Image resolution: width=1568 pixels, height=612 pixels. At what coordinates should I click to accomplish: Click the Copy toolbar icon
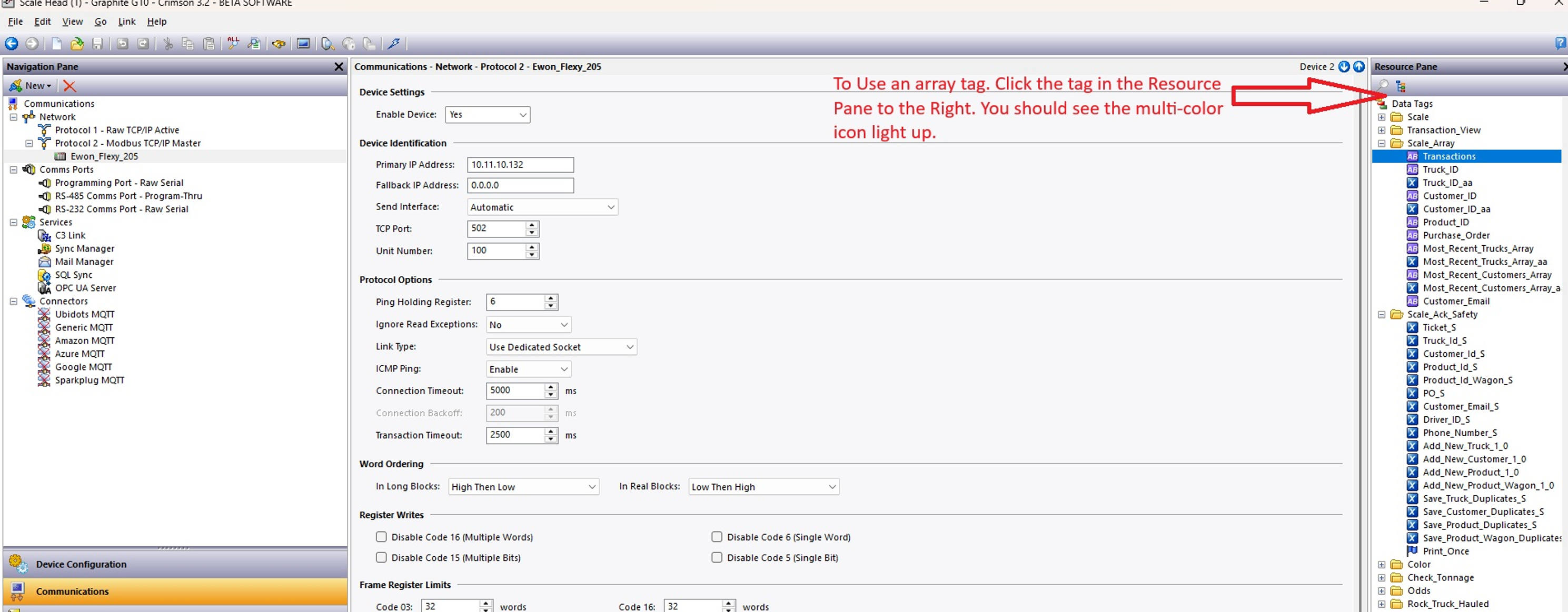(188, 43)
